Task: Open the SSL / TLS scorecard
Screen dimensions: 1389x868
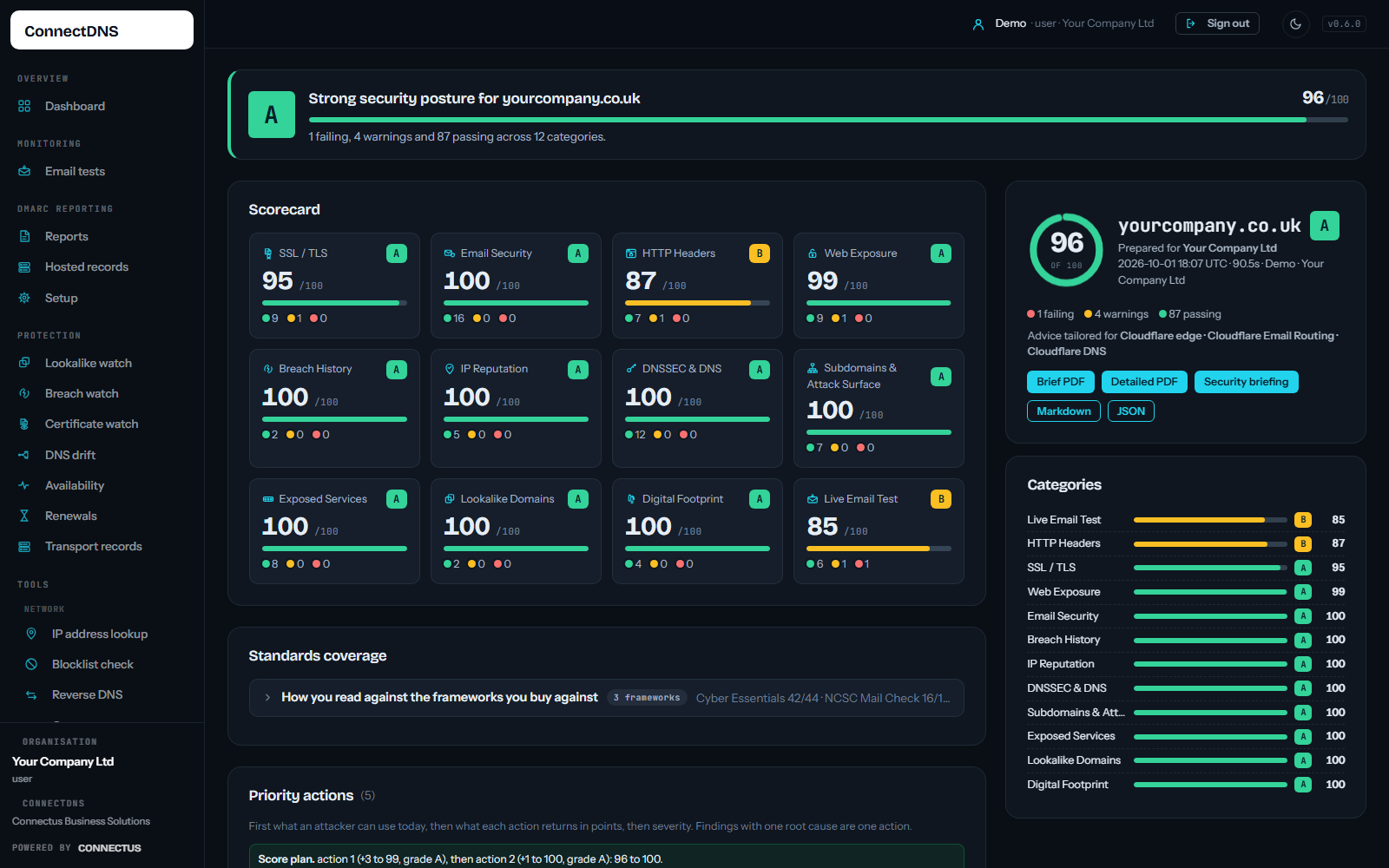Action: [x=334, y=286]
